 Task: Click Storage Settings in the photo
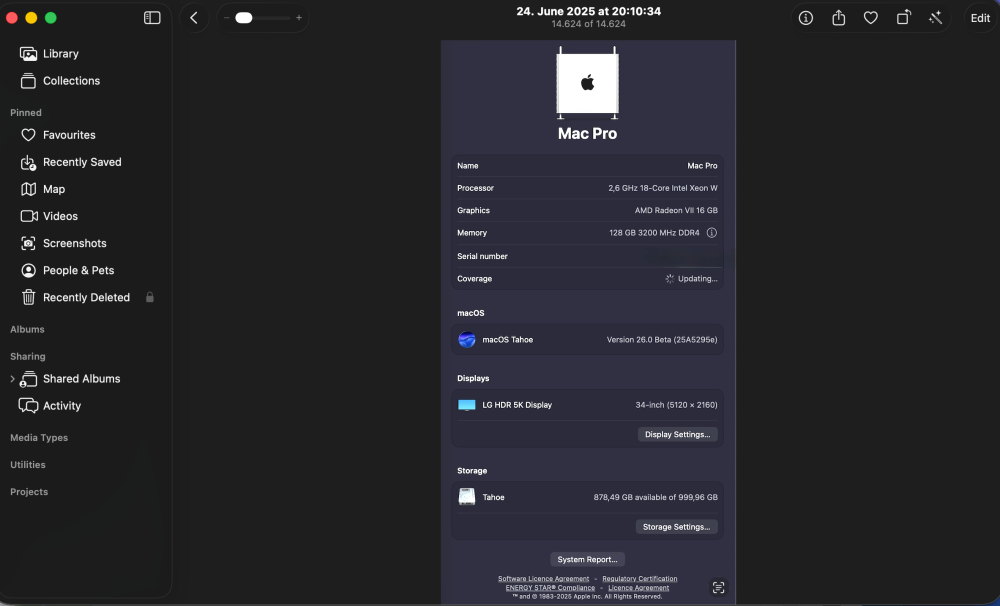click(676, 527)
